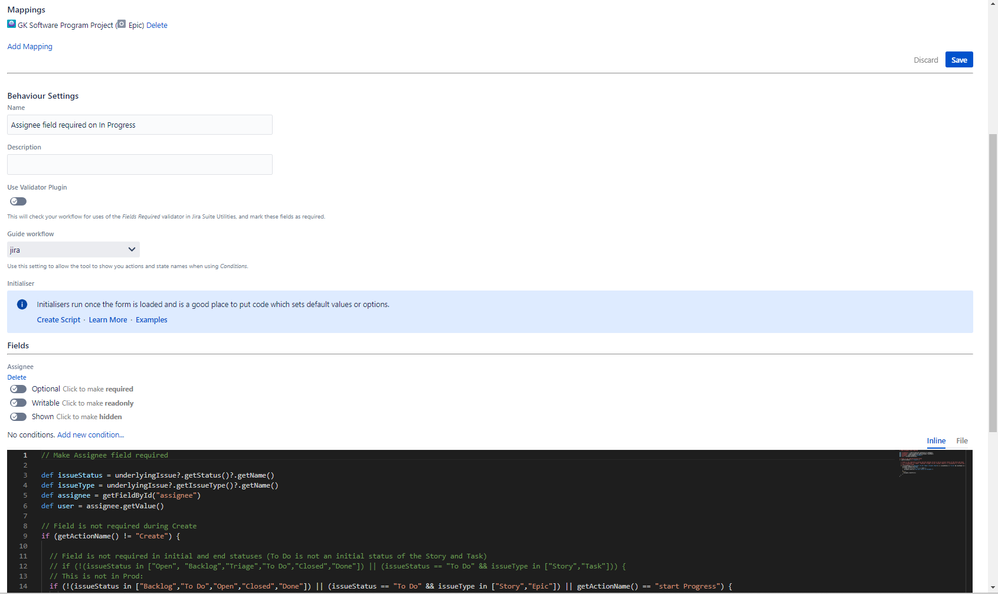998x594 pixels.
Task: Add a new condition for Assignee
Action: coord(91,434)
